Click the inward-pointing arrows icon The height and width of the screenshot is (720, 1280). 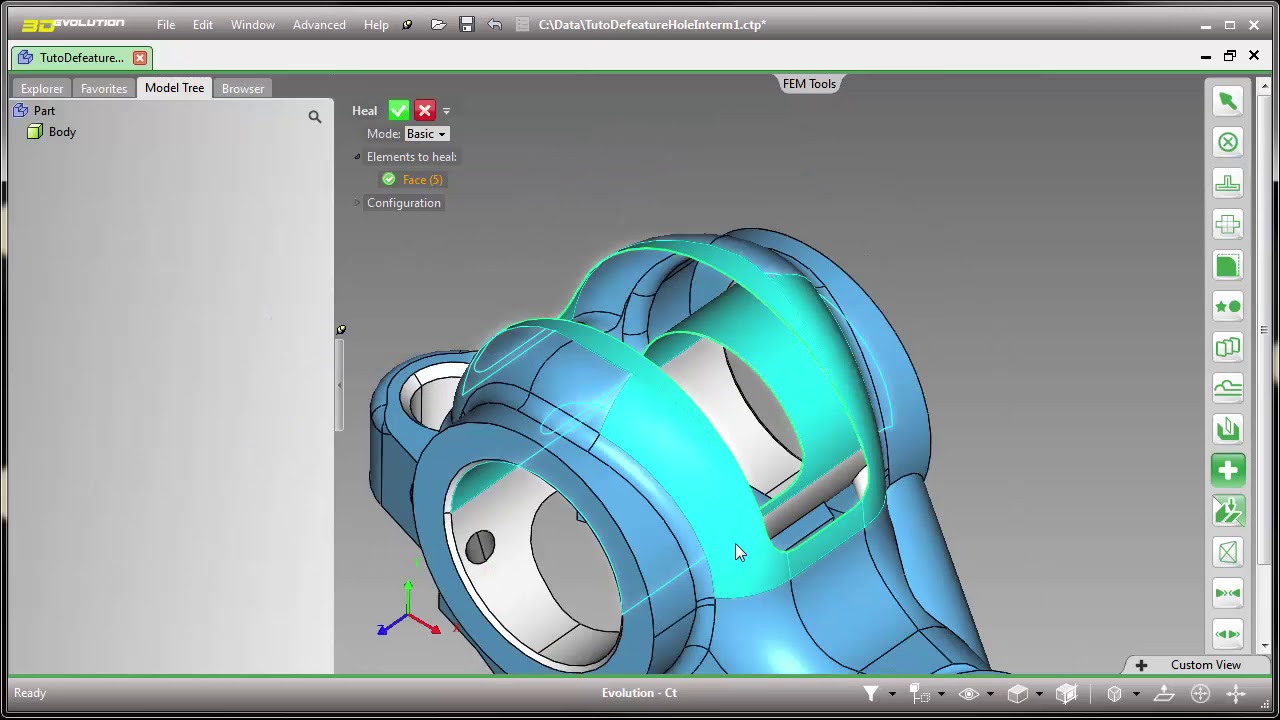(x=1228, y=593)
